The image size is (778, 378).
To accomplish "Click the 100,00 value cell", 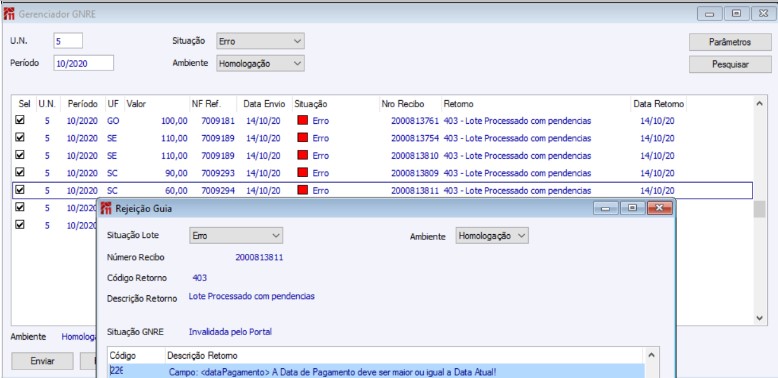I will pos(174,121).
